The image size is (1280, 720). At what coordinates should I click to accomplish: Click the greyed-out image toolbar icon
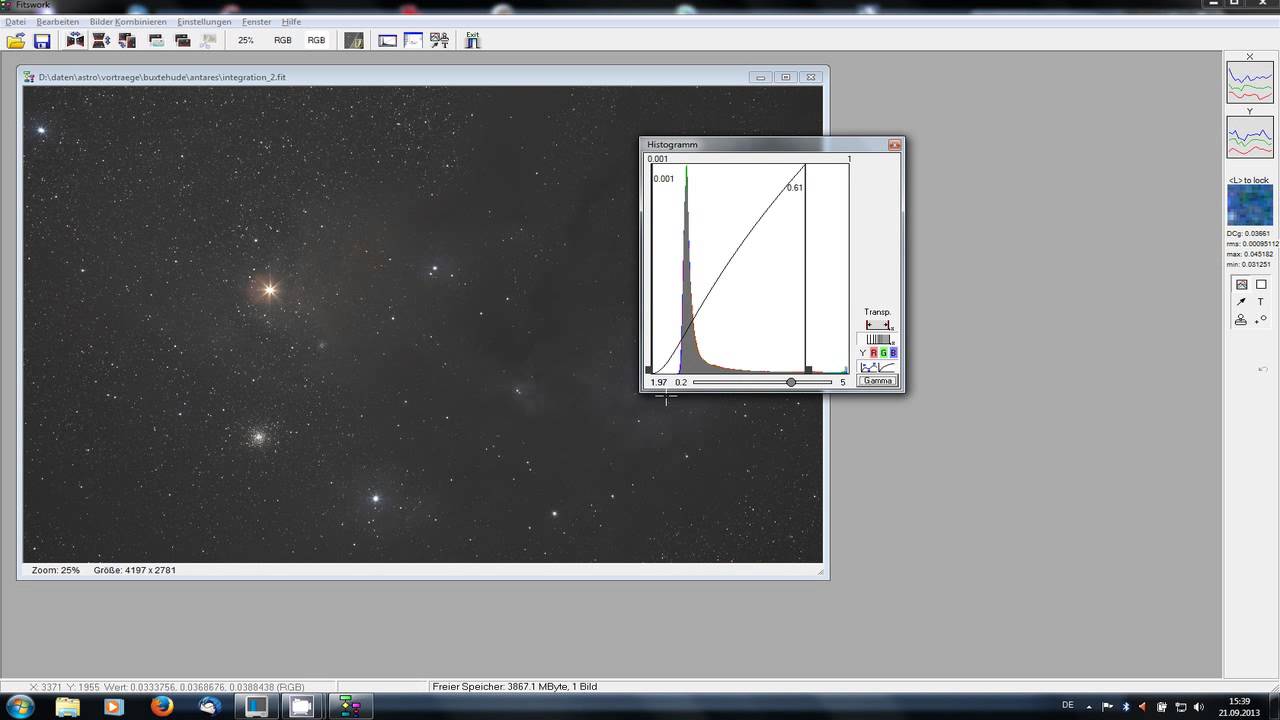(x=209, y=41)
